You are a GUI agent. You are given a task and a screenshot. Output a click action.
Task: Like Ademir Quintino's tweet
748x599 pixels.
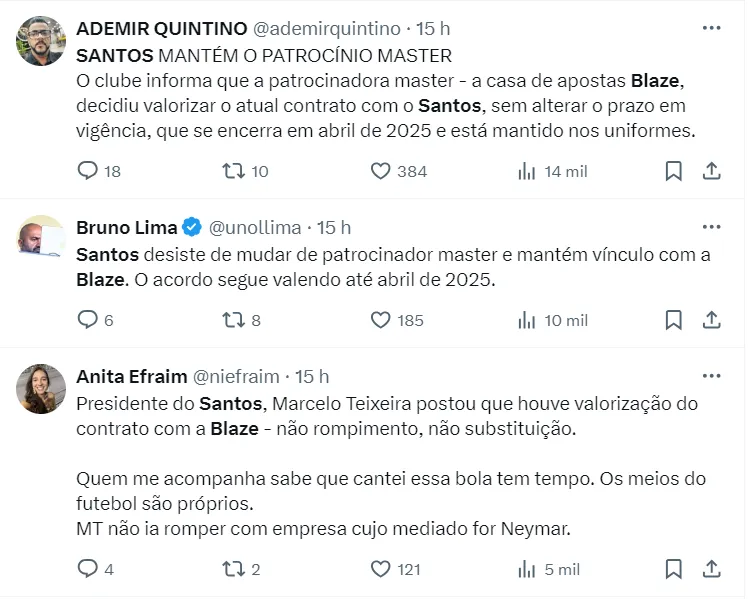tap(380, 171)
